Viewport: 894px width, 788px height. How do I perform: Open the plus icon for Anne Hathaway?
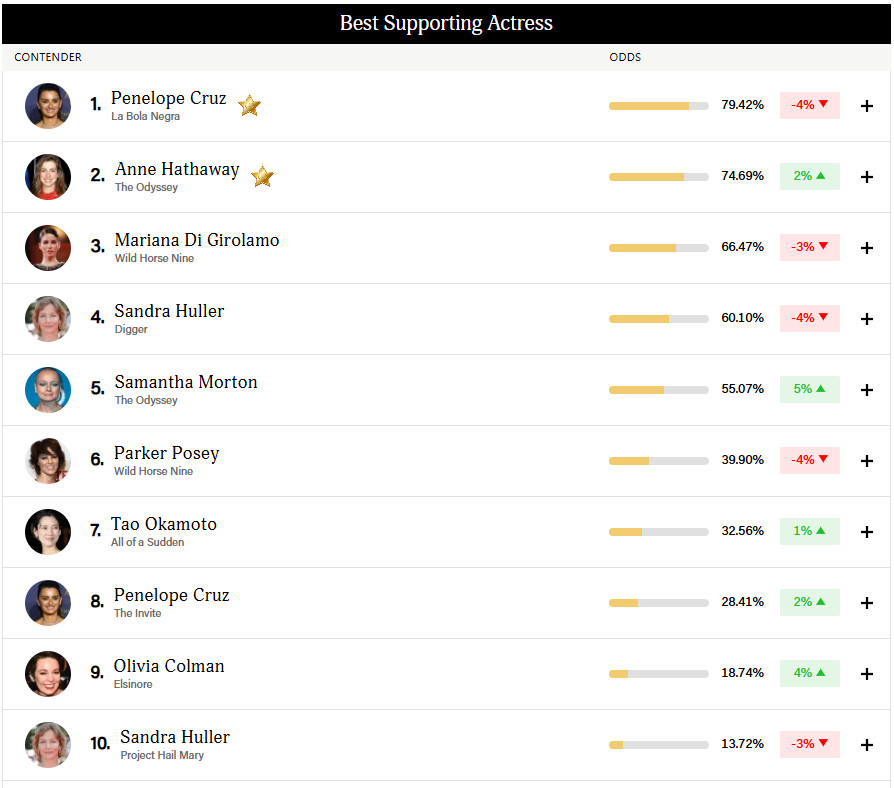(867, 177)
